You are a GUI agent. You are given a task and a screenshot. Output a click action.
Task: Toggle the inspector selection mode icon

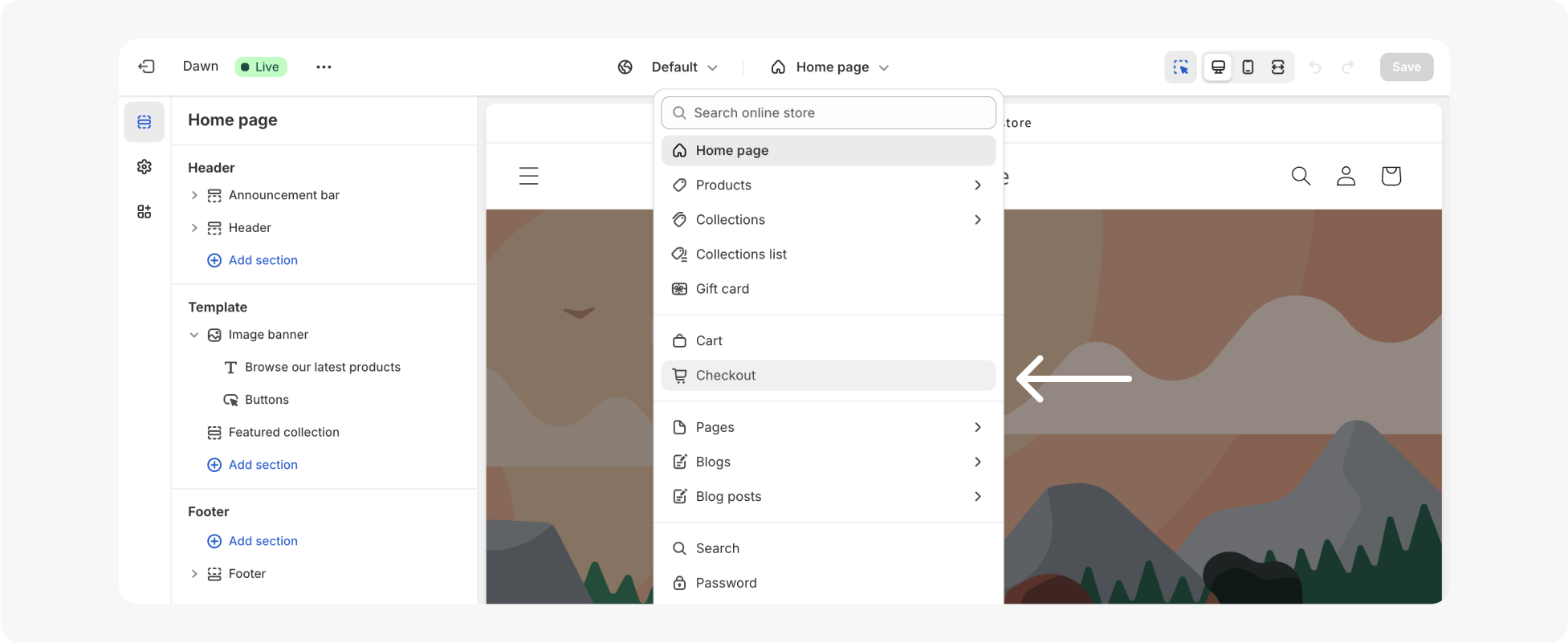click(1180, 67)
